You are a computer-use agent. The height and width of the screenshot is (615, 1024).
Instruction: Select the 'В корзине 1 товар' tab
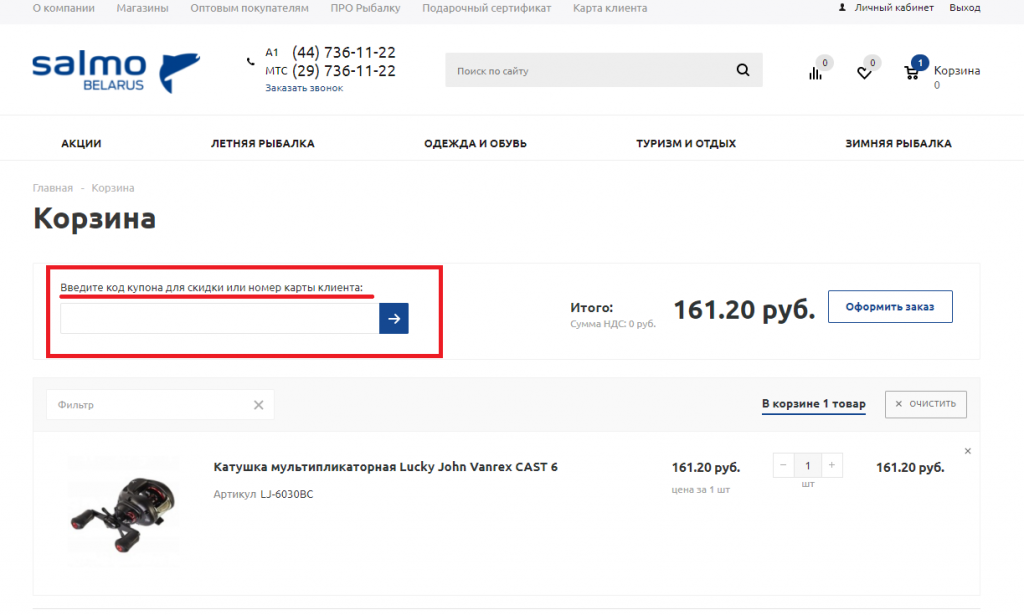814,404
